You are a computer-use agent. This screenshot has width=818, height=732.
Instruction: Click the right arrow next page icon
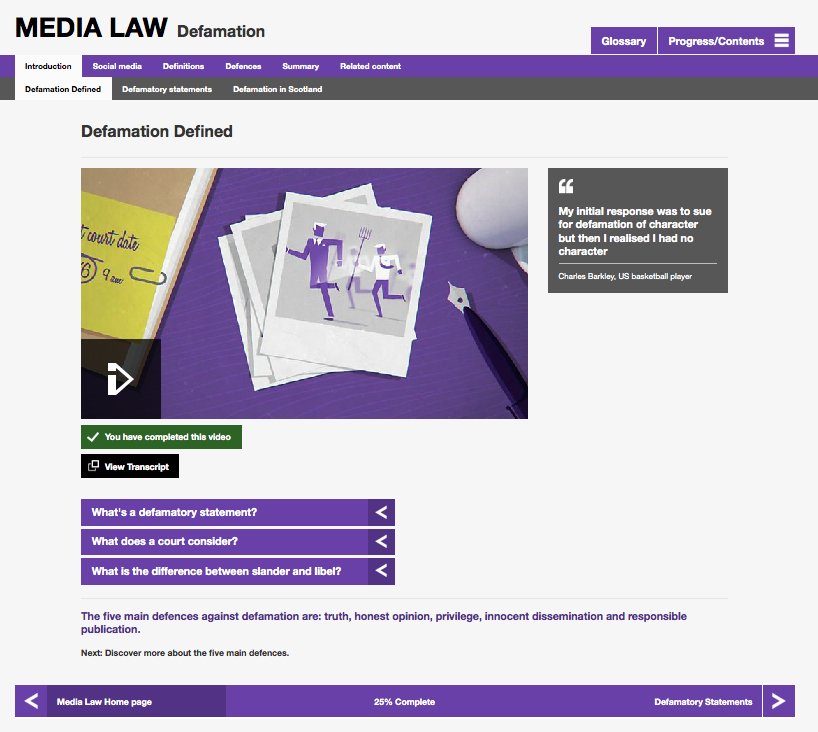click(x=779, y=701)
